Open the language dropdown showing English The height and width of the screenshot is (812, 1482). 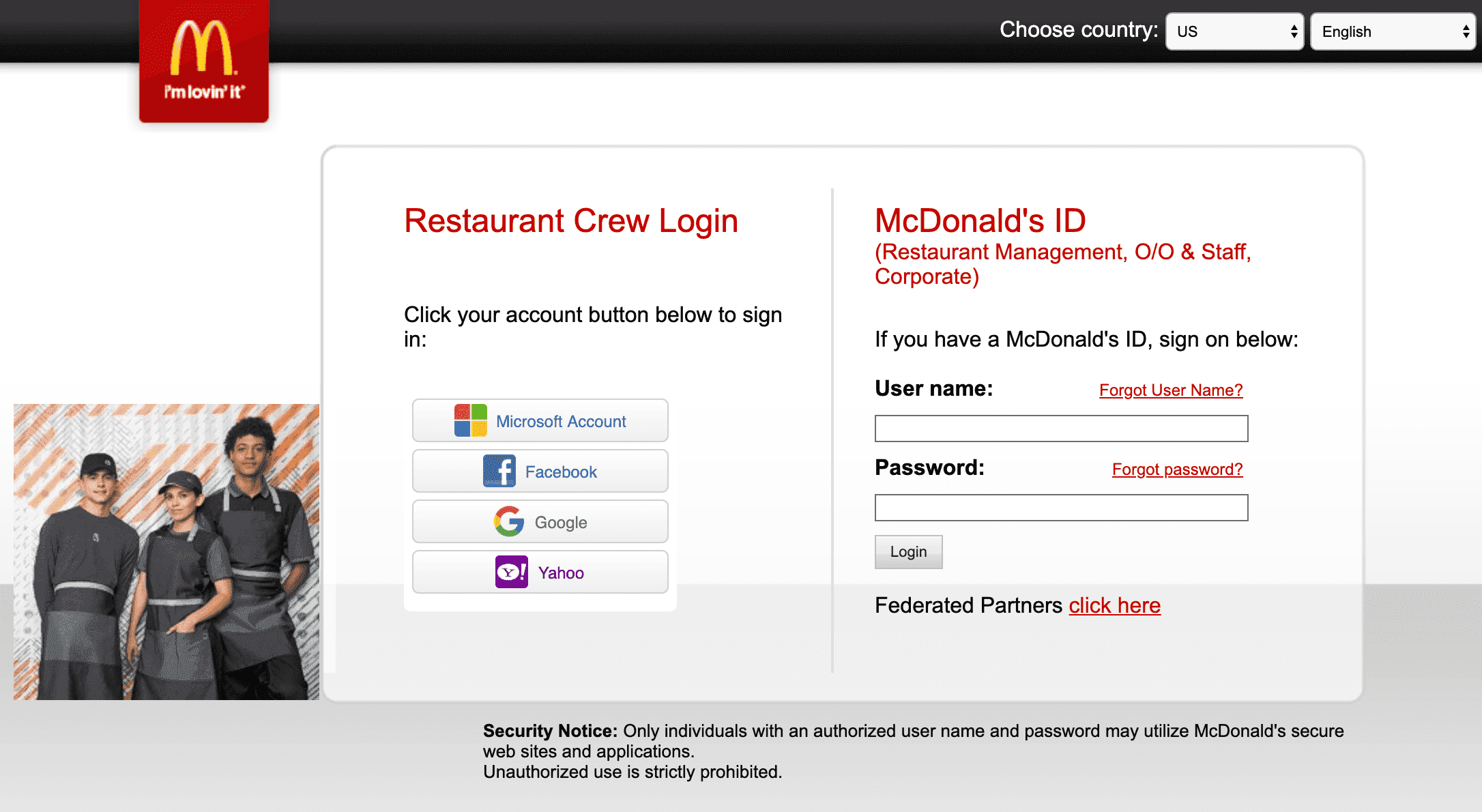tap(1393, 31)
